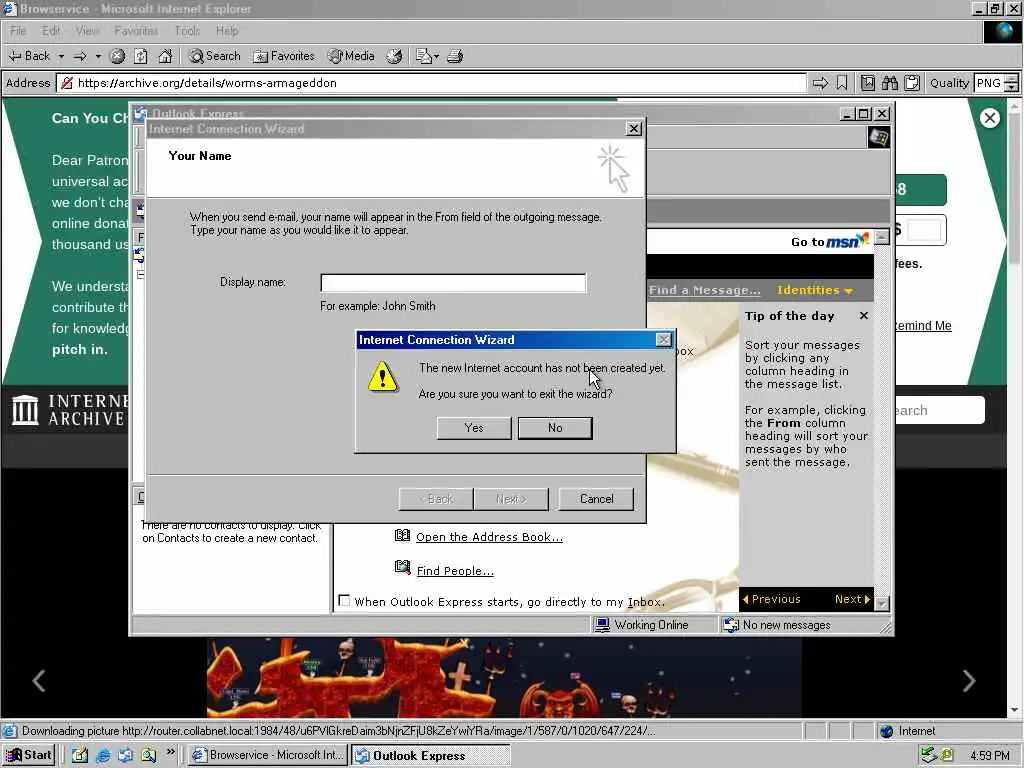Click the Stop loading icon
Image resolution: width=1024 pixels, height=768 pixels.
(117, 56)
